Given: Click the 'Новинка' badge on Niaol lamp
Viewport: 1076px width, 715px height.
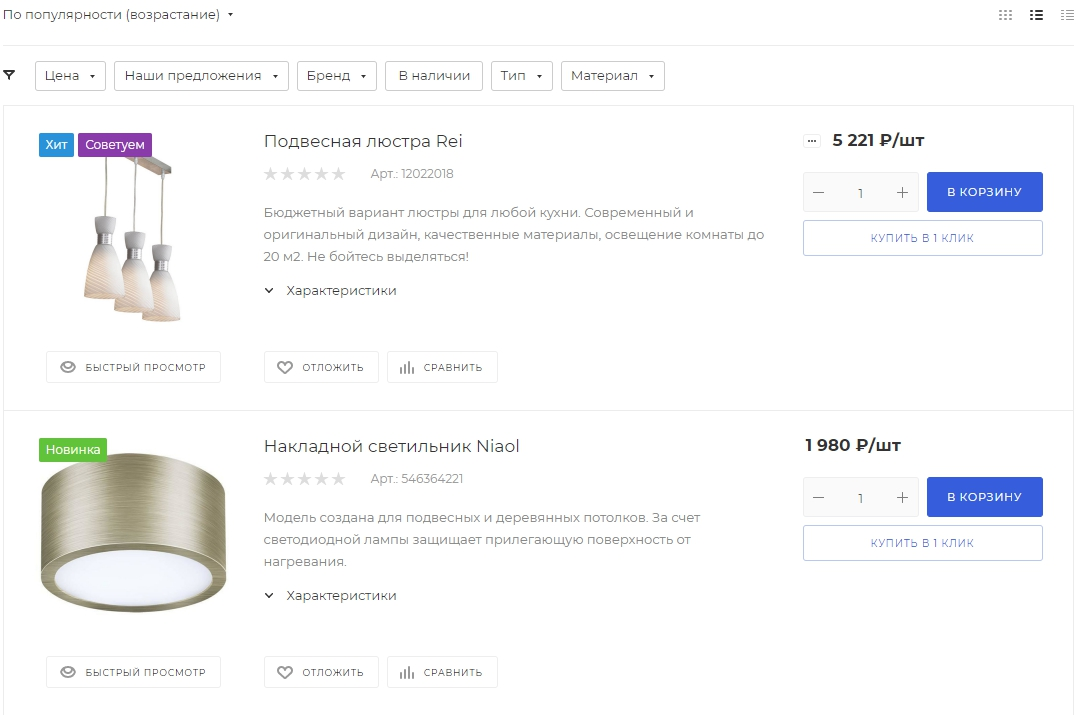Looking at the screenshot, I should (x=72, y=449).
